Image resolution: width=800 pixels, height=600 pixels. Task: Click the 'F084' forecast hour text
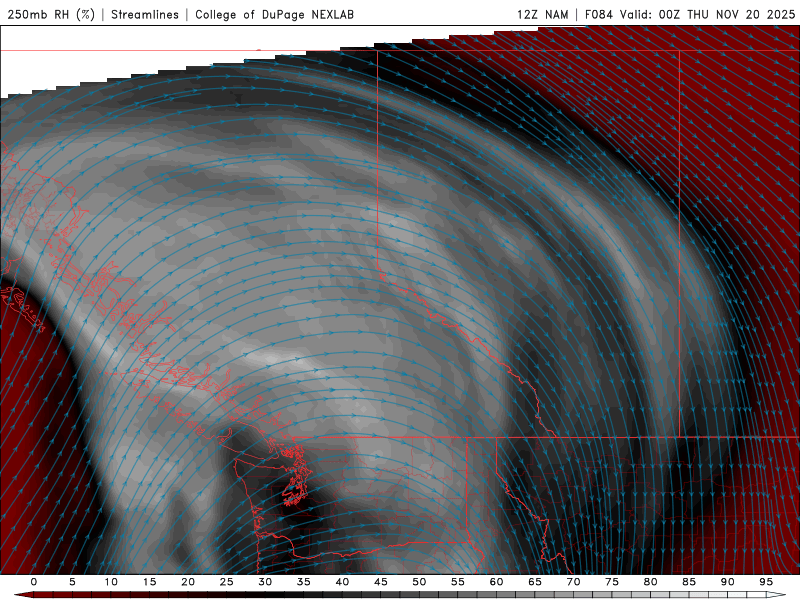[x=598, y=14]
